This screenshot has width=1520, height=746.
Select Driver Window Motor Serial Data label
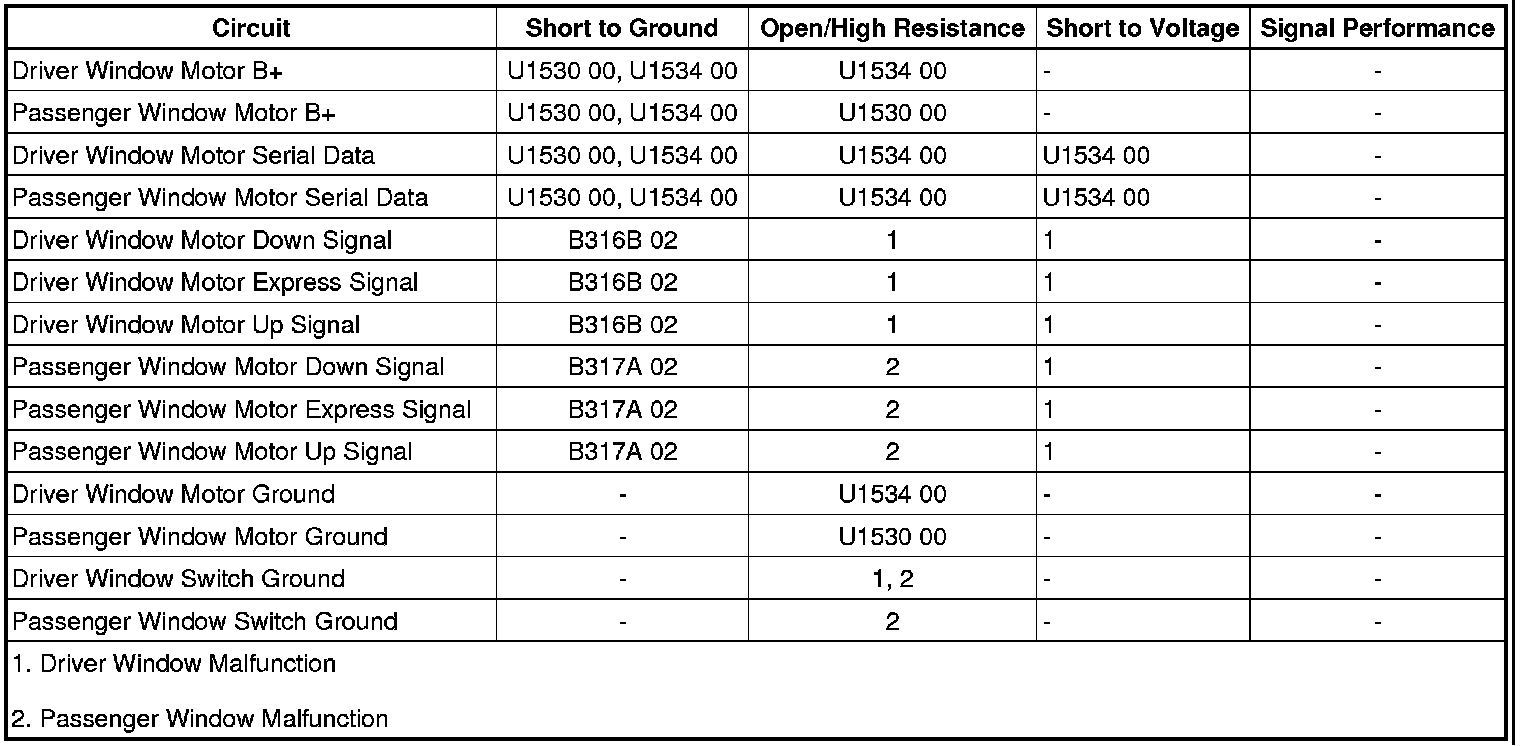pyautogui.click(x=194, y=155)
